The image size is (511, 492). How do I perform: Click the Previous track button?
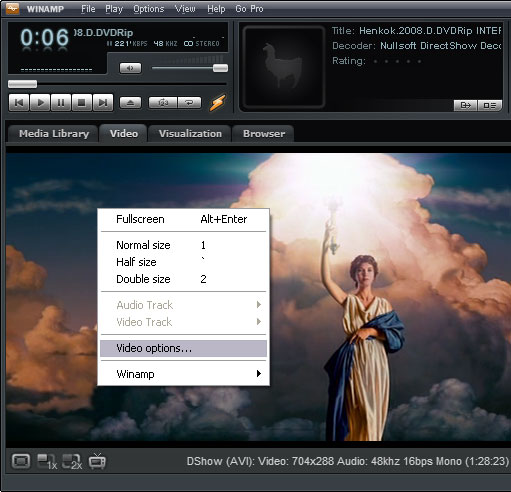(x=19, y=102)
